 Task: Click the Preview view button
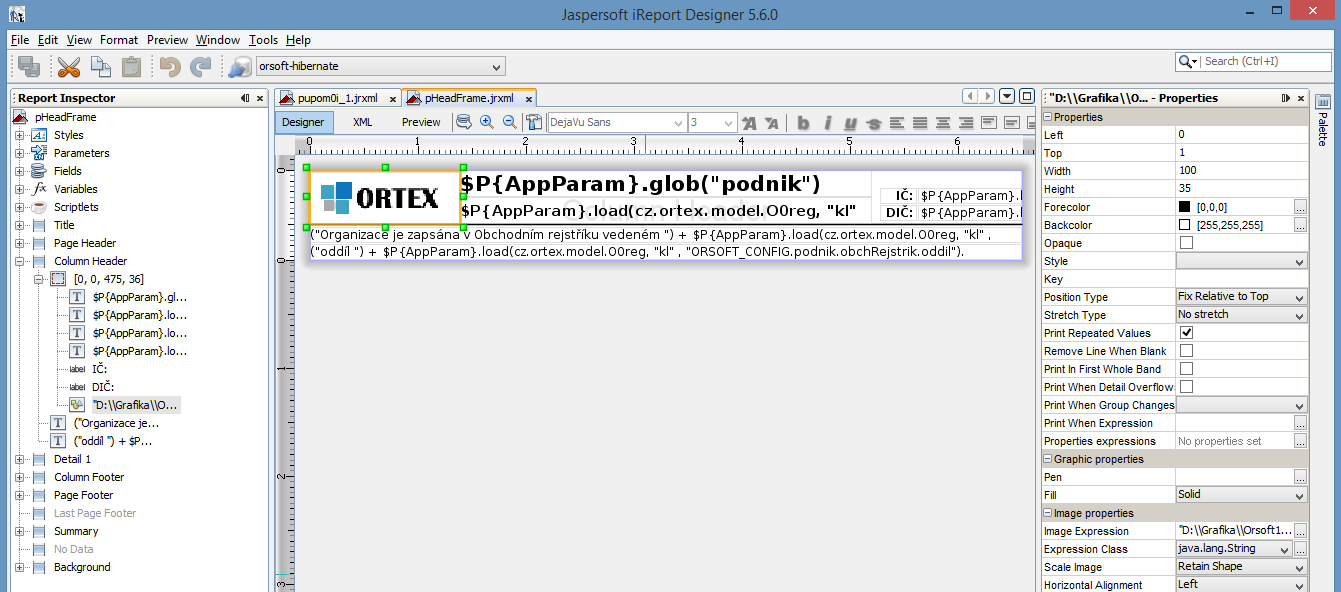(421, 122)
